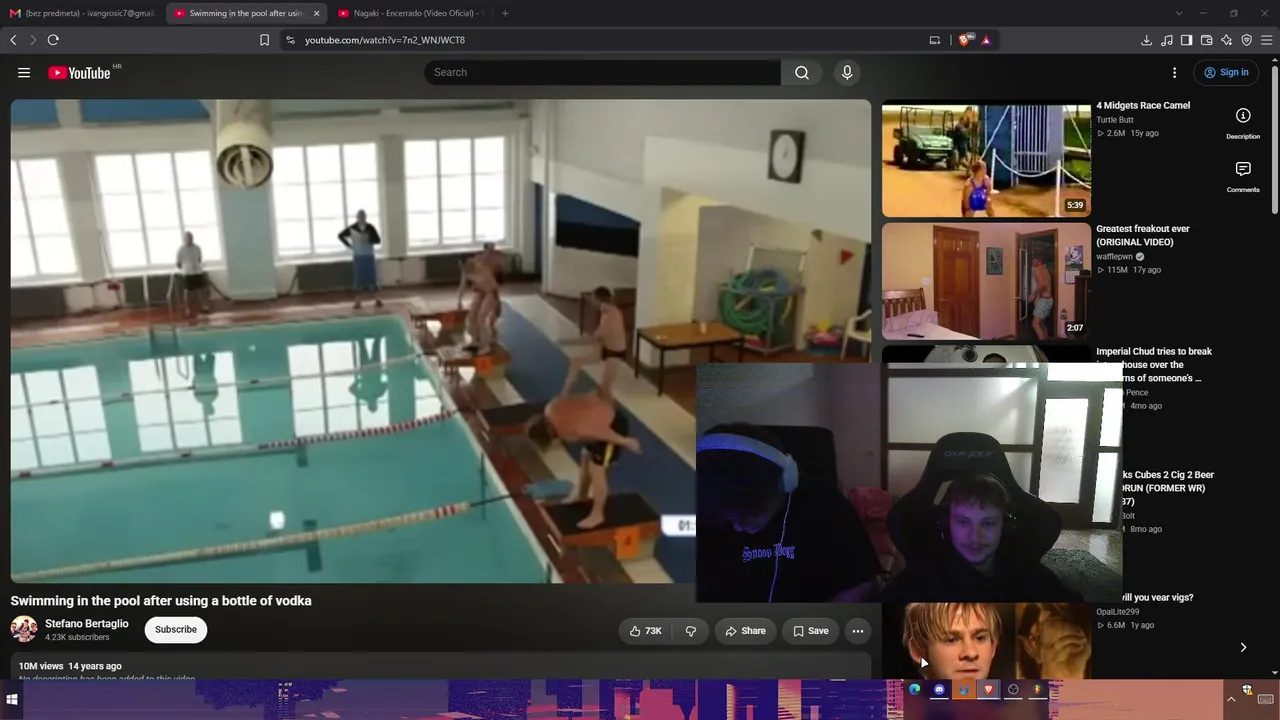Open Discord from the taskbar
Viewport: 1280px width, 720px height.
[x=939, y=689]
